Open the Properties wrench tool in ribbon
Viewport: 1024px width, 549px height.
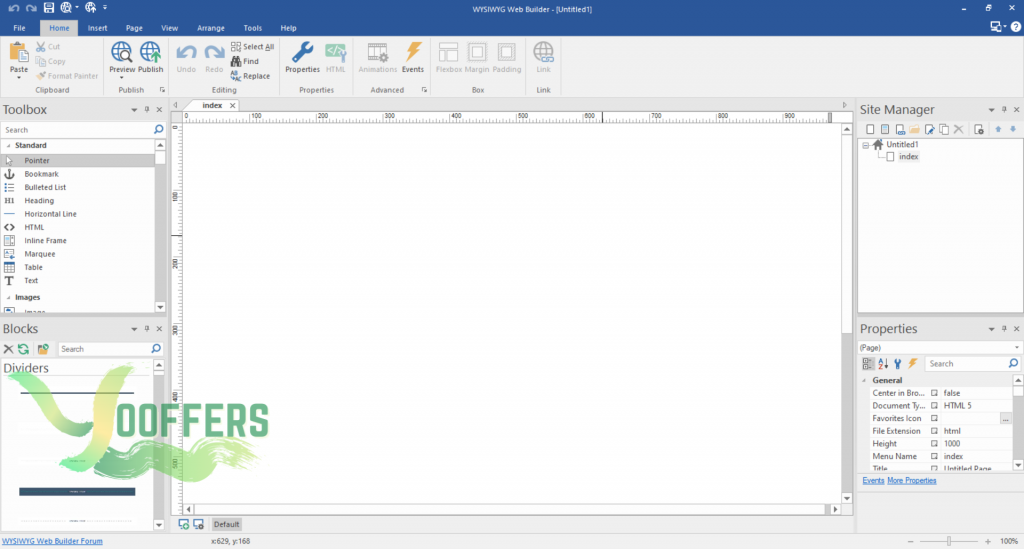click(302, 52)
